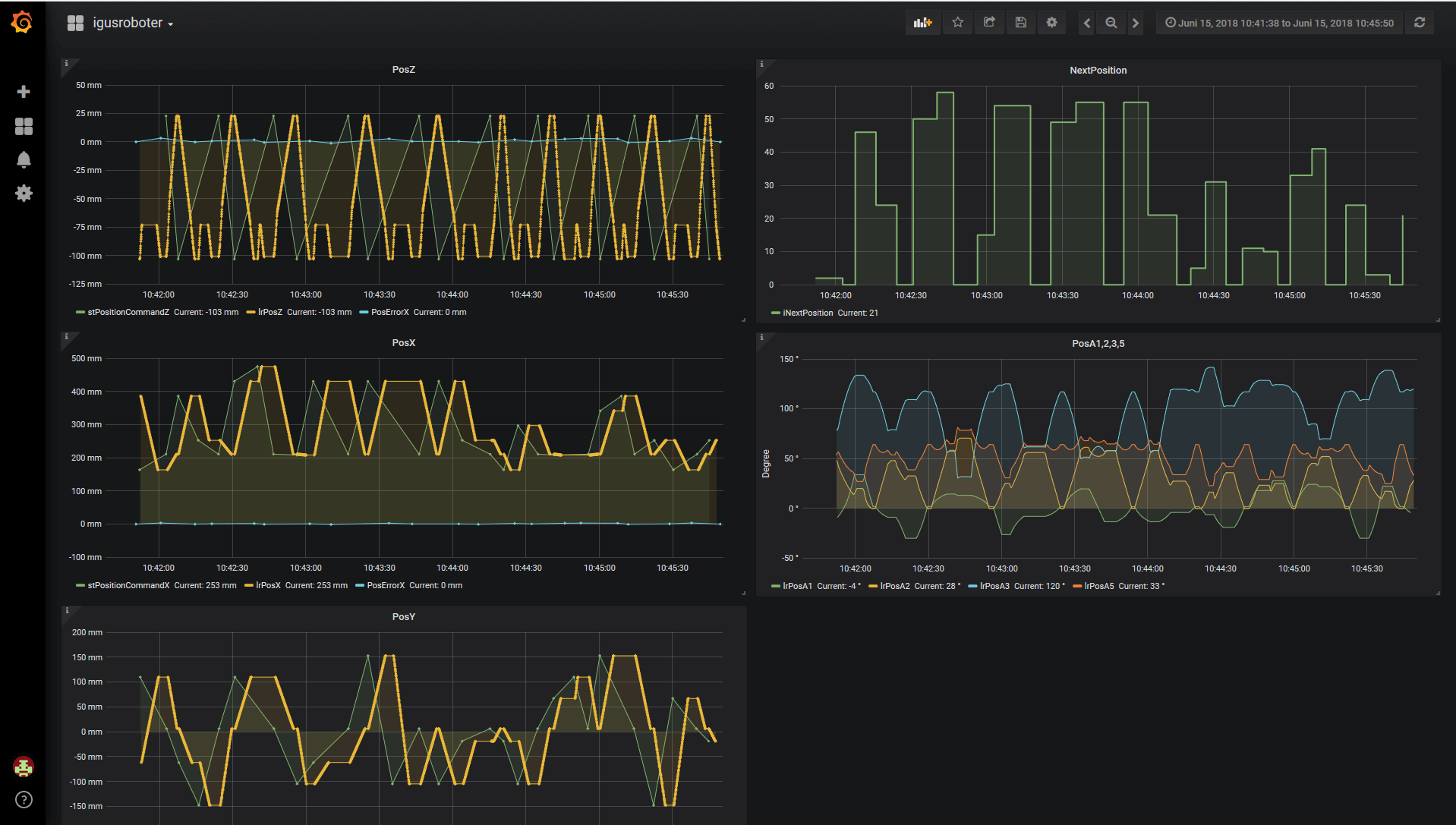1456x825 pixels.
Task: Click the NextPosition panel resize handle
Action: (1438, 320)
